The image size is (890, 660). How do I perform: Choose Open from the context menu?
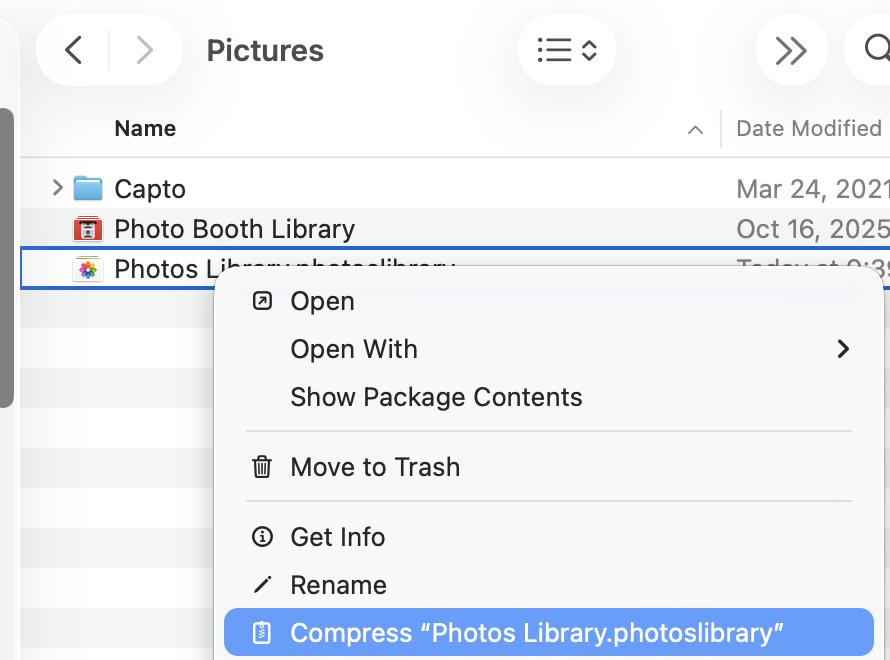click(322, 301)
